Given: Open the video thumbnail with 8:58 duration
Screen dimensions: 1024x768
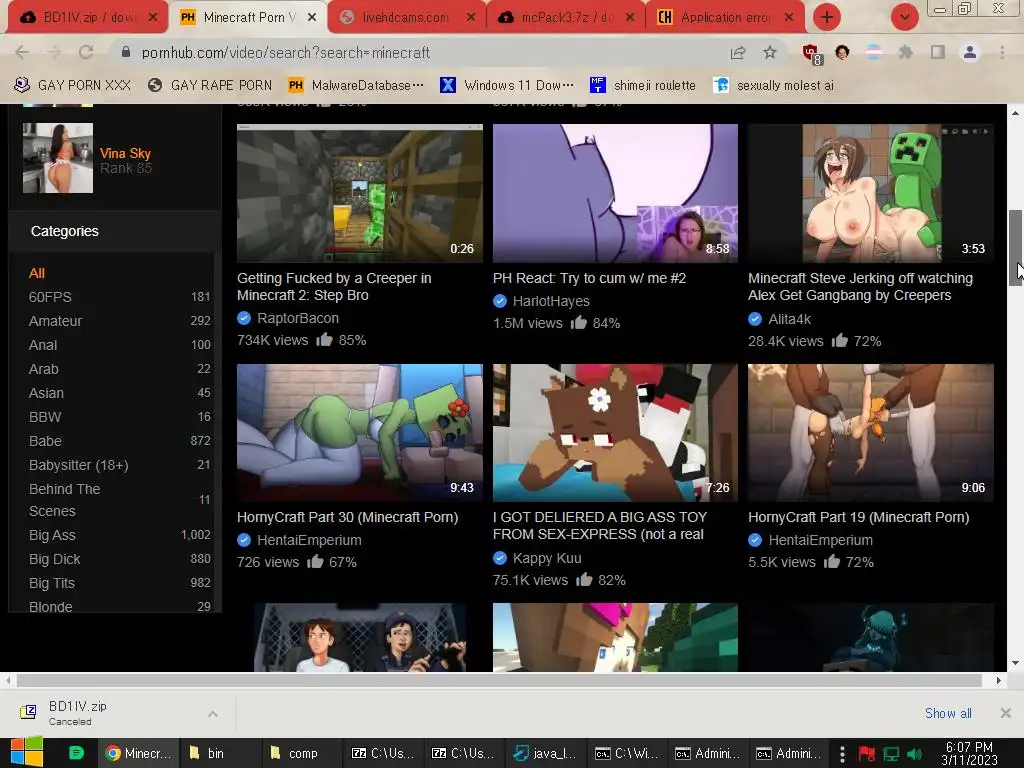Looking at the screenshot, I should click(615, 193).
